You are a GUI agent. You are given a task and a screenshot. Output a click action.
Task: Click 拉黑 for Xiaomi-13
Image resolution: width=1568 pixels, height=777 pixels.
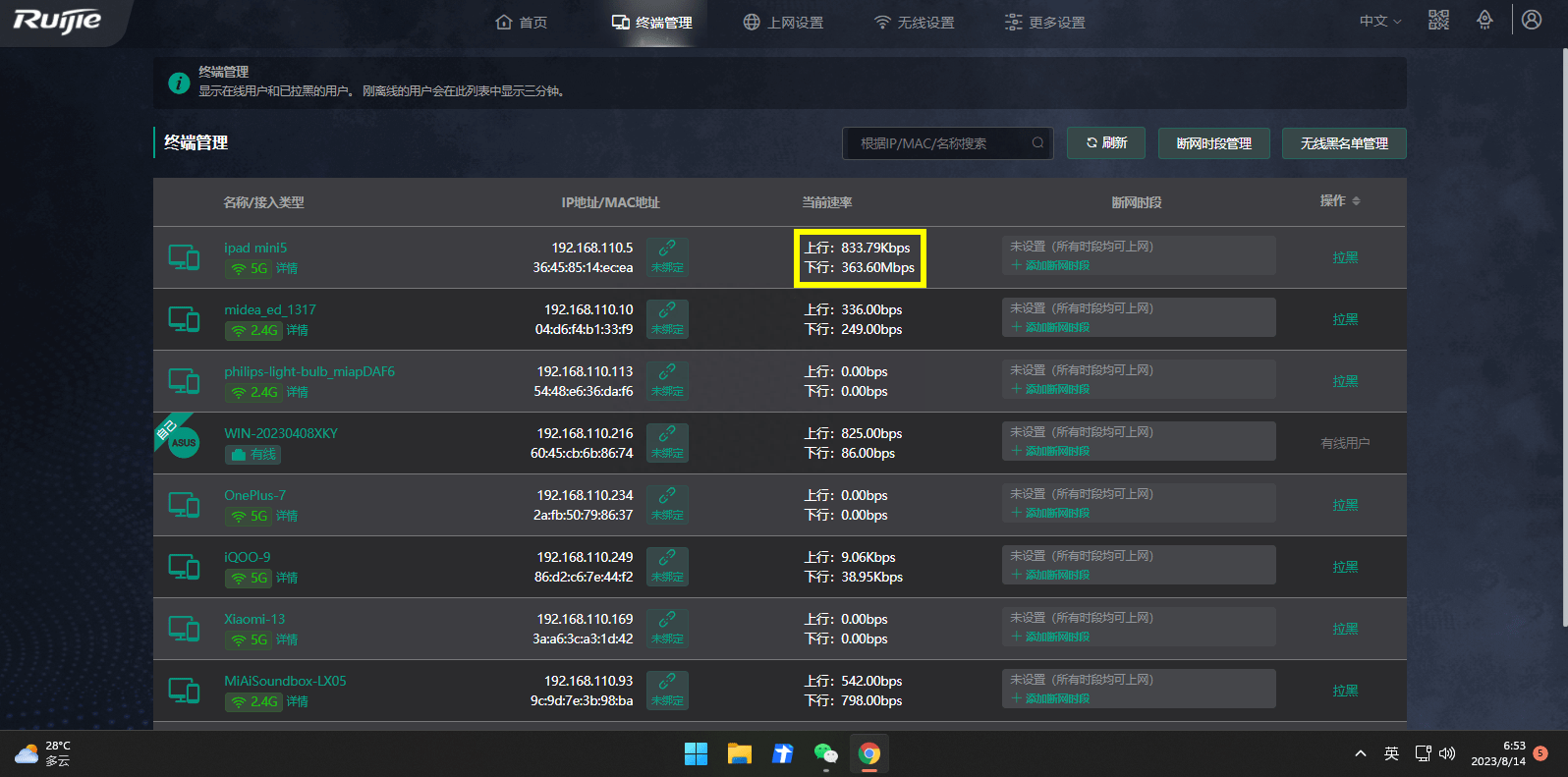(x=1345, y=629)
